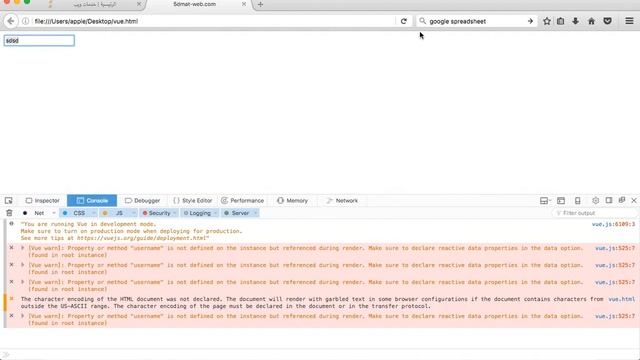Viewport: 640px width, 360px height.
Task: Close the developer tools panel
Action: pyautogui.click(x=634, y=200)
